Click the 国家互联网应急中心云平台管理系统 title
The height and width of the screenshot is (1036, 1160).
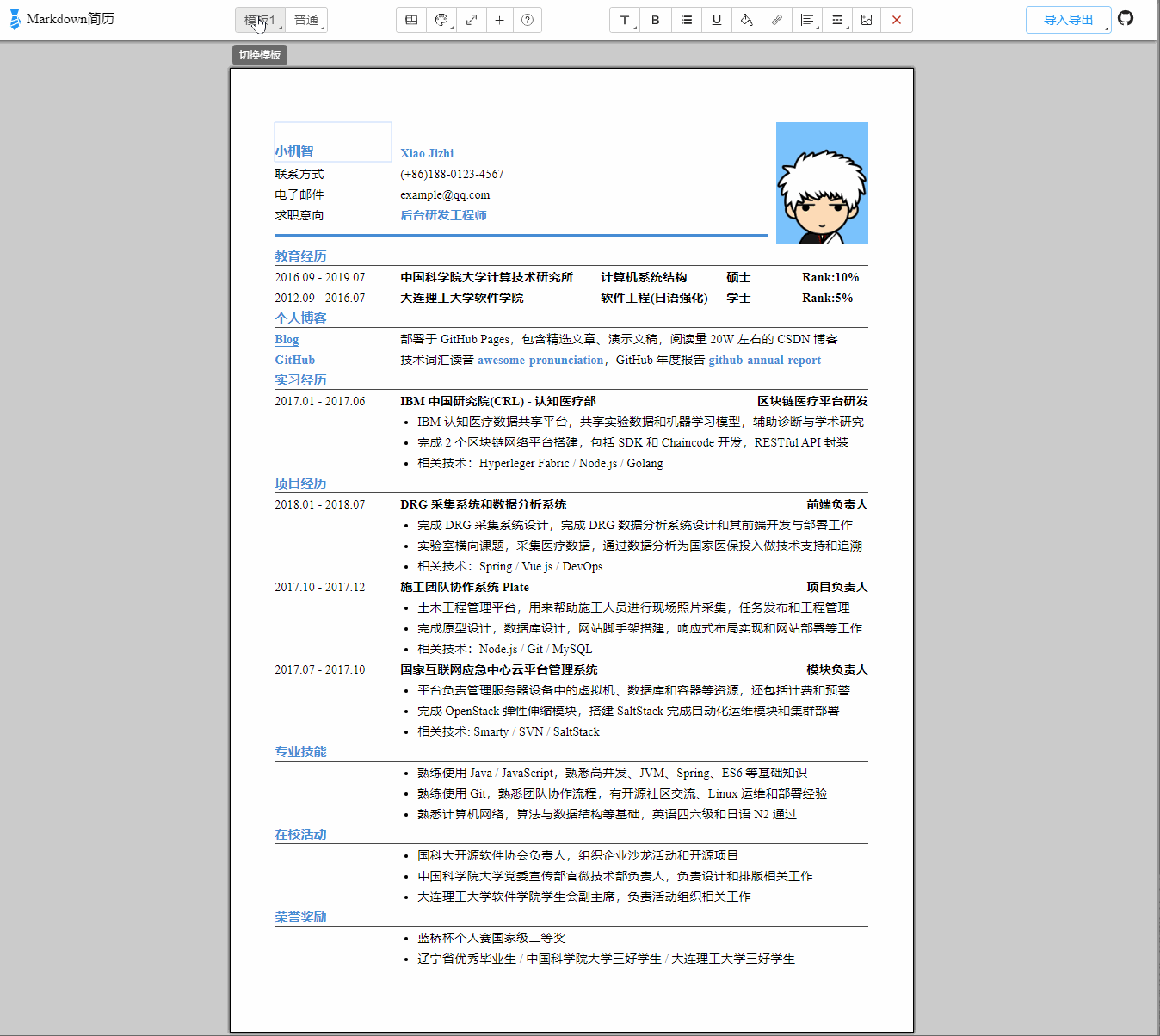(498, 669)
